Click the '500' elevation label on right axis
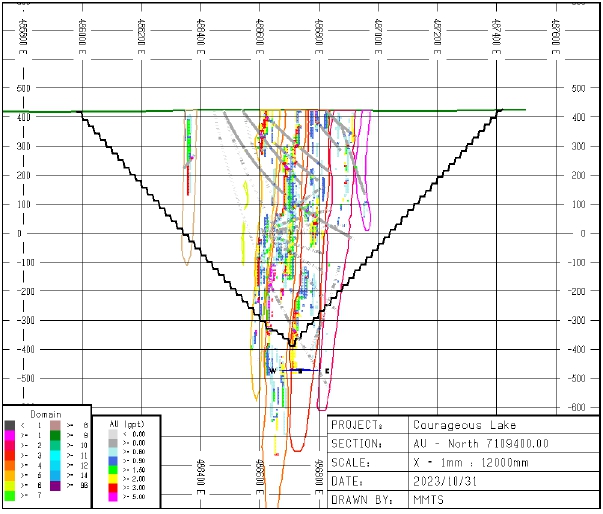603x514 pixels. (x=576, y=88)
